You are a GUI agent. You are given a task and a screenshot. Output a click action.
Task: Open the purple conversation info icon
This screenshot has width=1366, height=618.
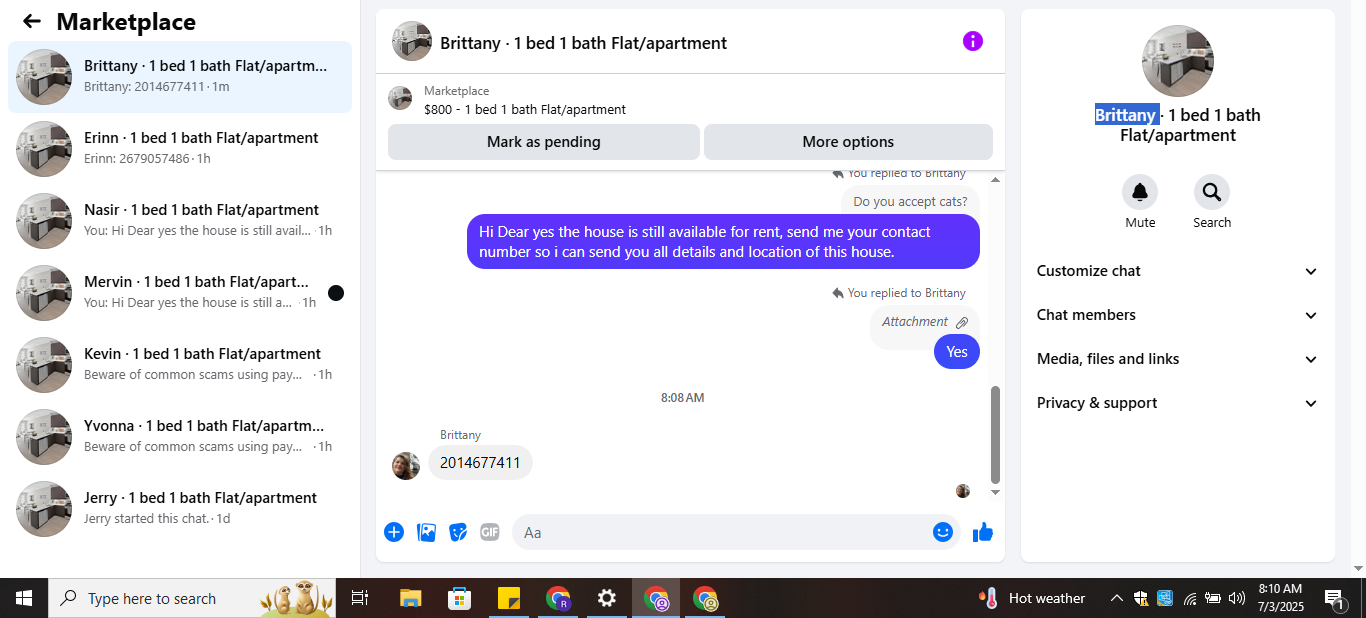pyautogui.click(x=972, y=41)
